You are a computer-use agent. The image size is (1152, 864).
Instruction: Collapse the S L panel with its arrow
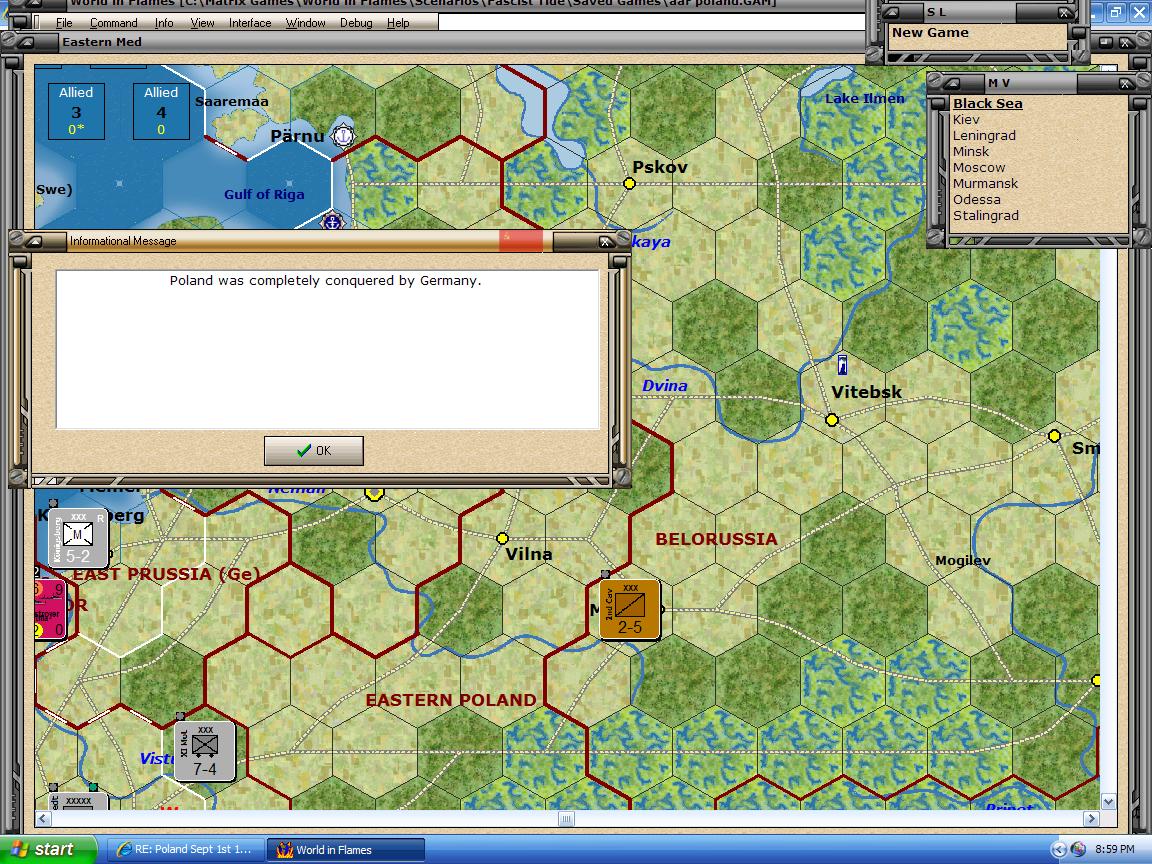(890, 12)
